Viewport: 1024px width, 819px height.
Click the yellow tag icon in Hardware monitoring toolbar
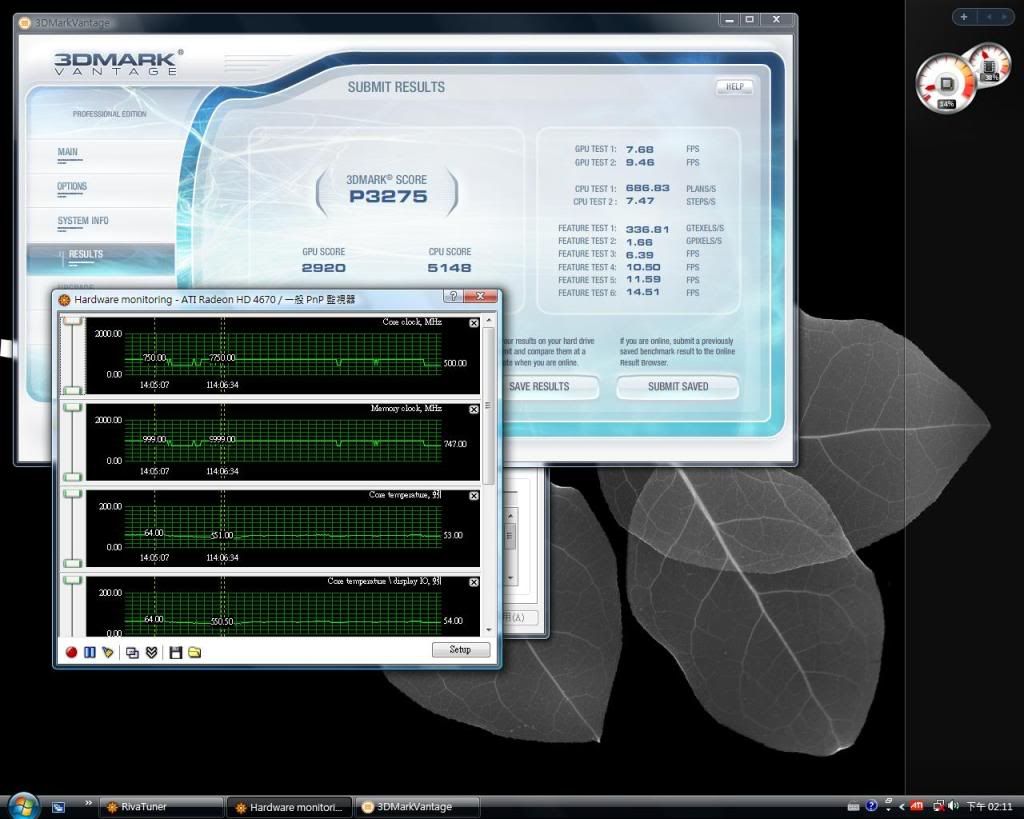click(x=108, y=652)
